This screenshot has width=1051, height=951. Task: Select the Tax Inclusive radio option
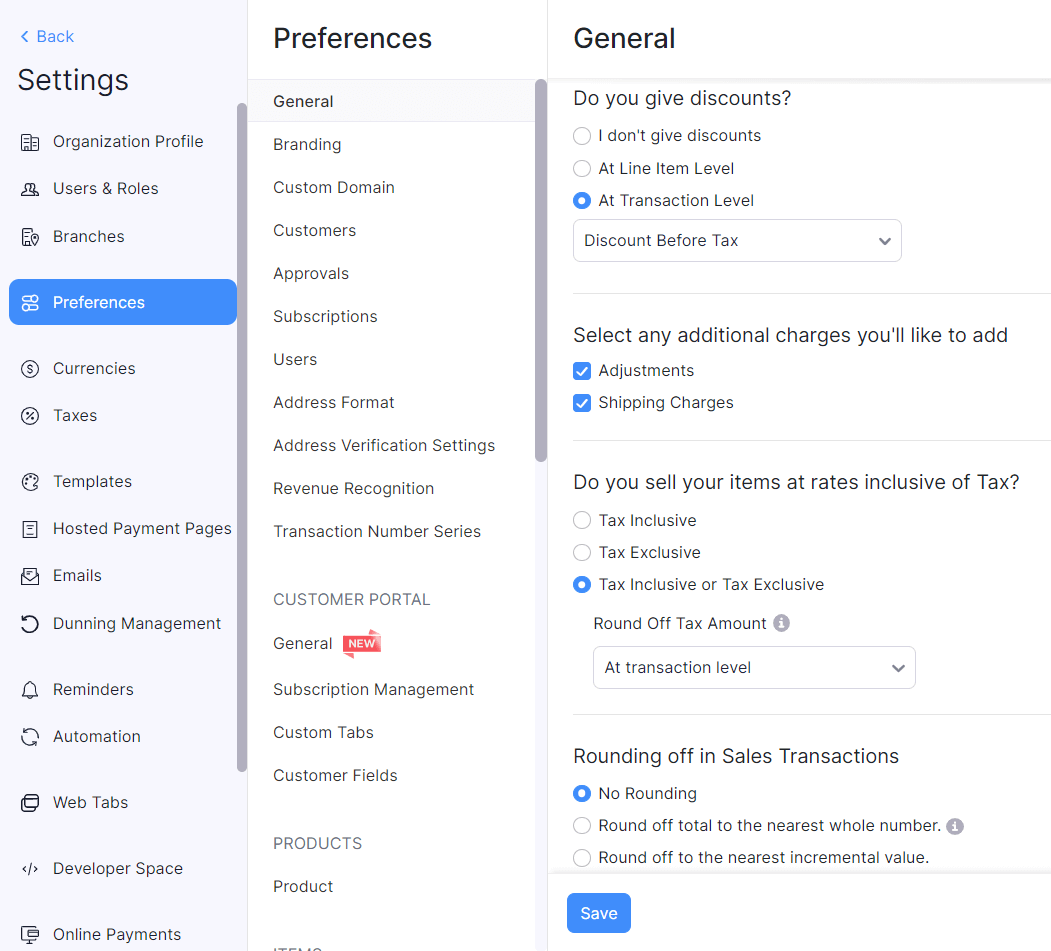point(582,520)
